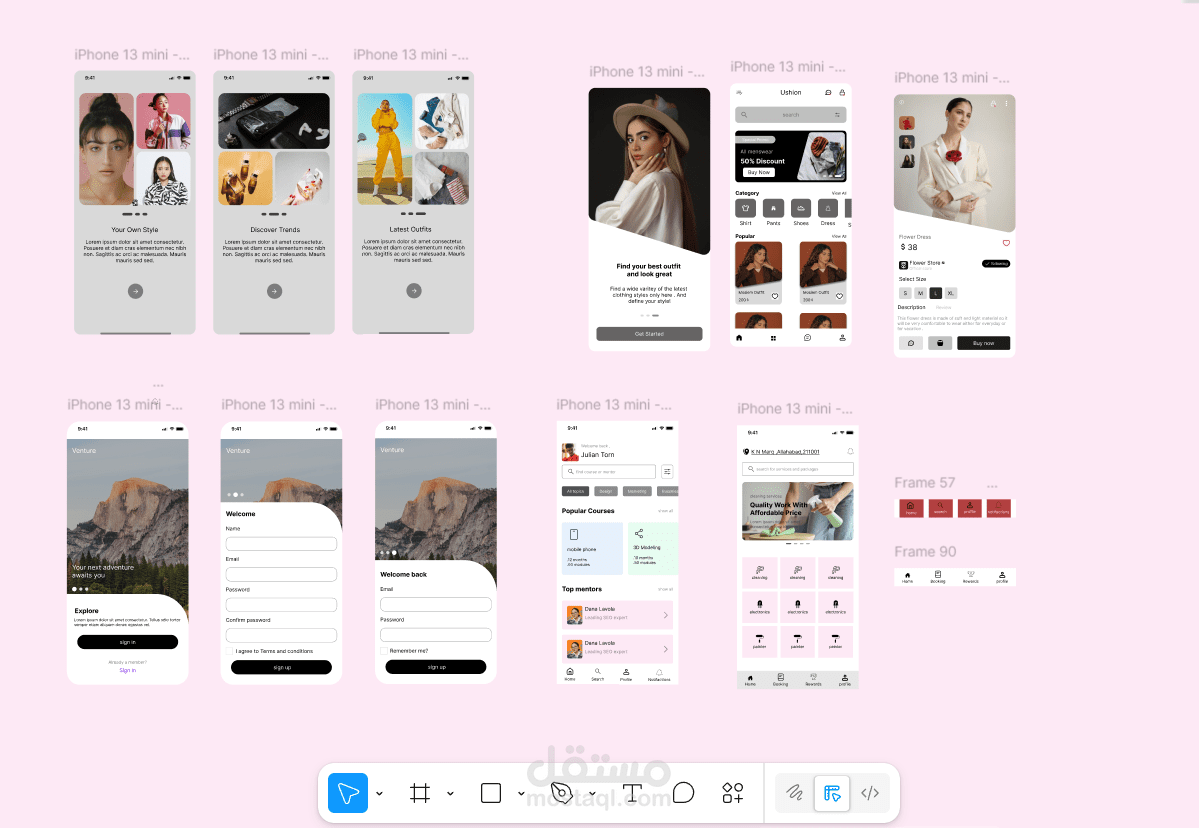Click the red profile tab in Frame 57
The width and height of the screenshot is (1199, 828).
click(969, 508)
